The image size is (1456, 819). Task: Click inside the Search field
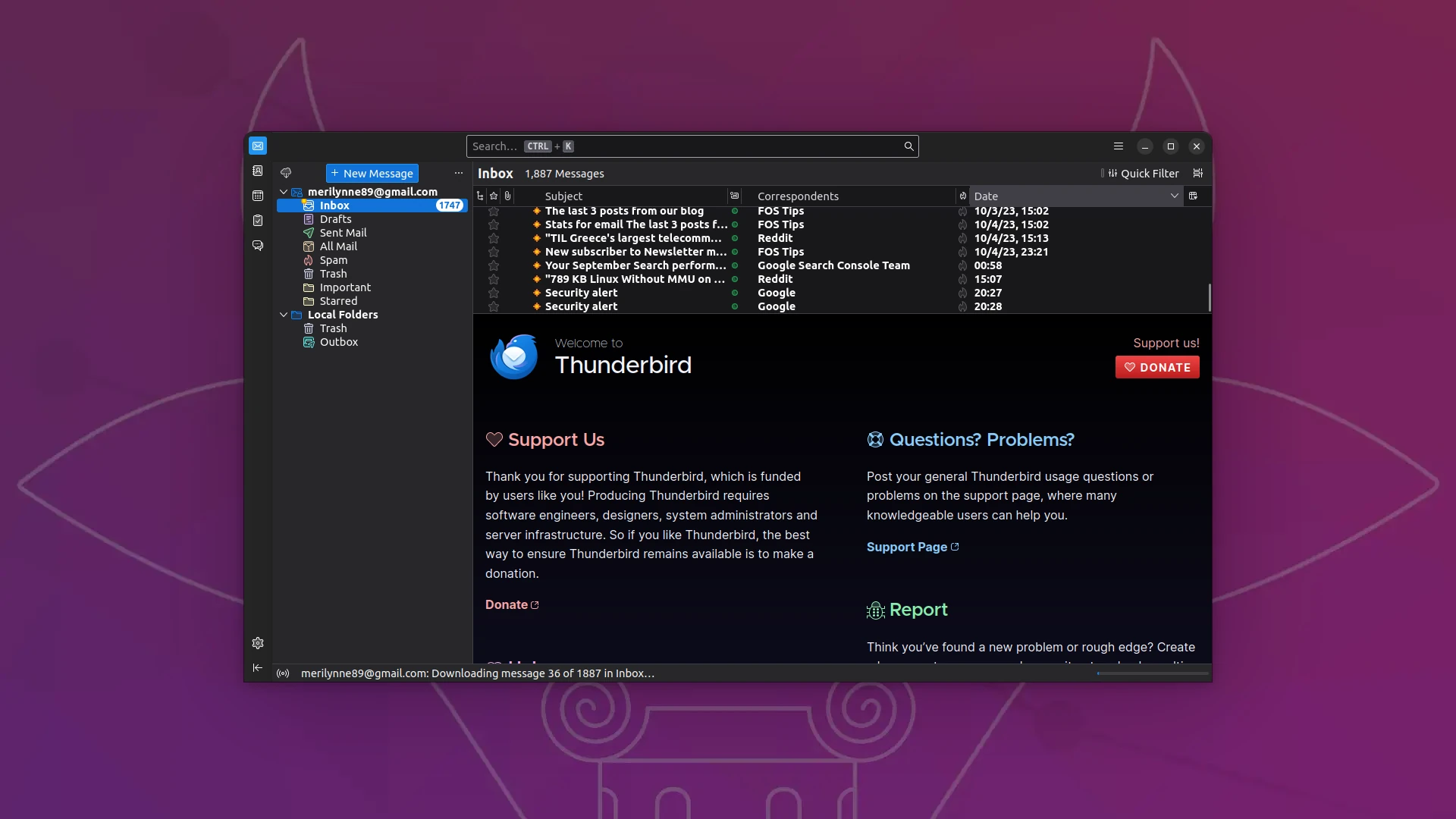pyautogui.click(x=692, y=146)
